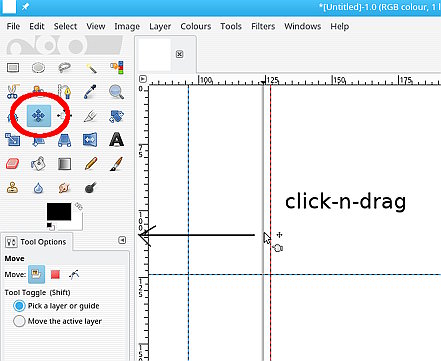Open image menu button at ruler corner
The height and width of the screenshot is (361, 441).
143,79
